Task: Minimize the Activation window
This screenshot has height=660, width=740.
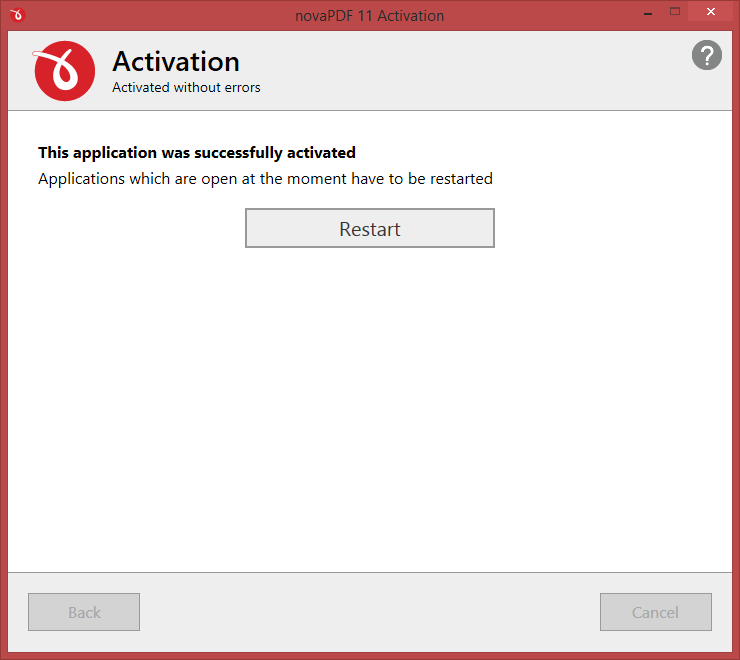Action: [648, 13]
